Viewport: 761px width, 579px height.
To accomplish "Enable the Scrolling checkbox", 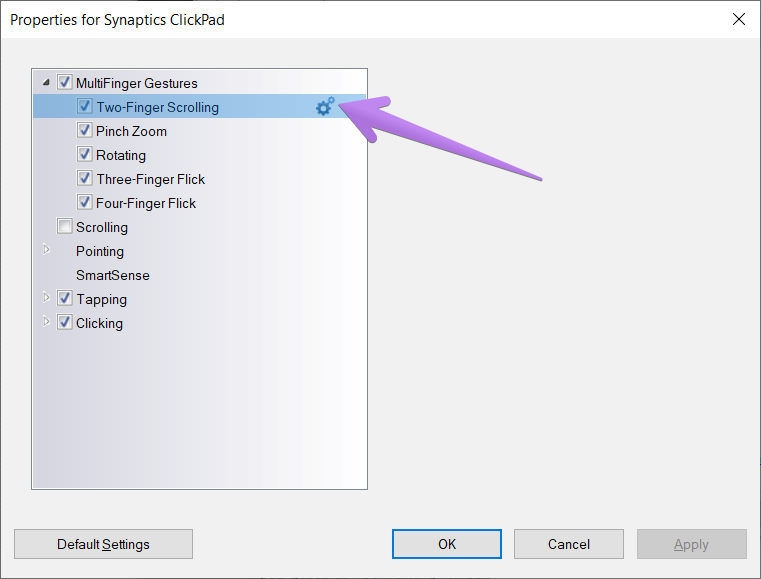I will pyautogui.click(x=65, y=227).
